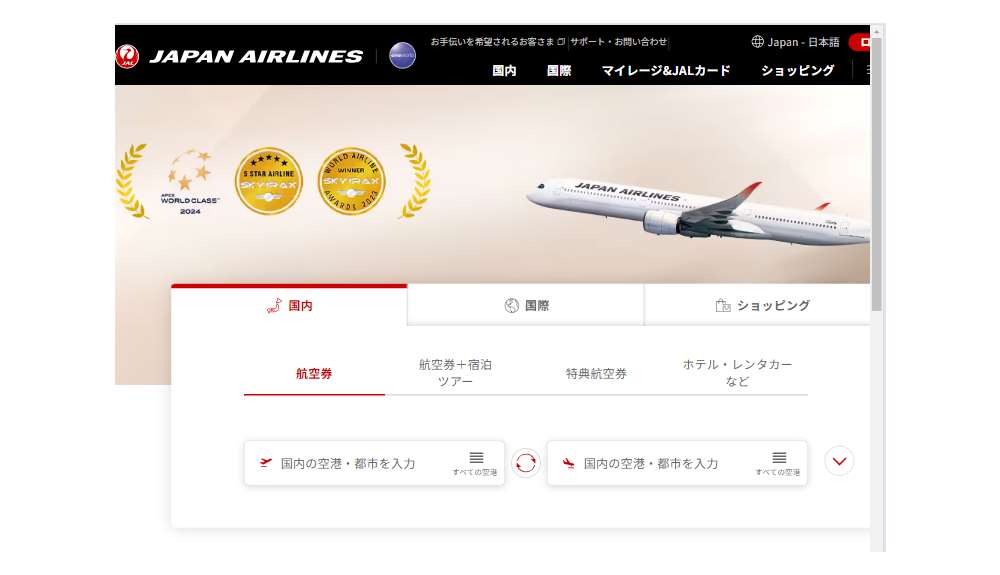
Task: Expand more search options with red chevron
Action: [839, 461]
